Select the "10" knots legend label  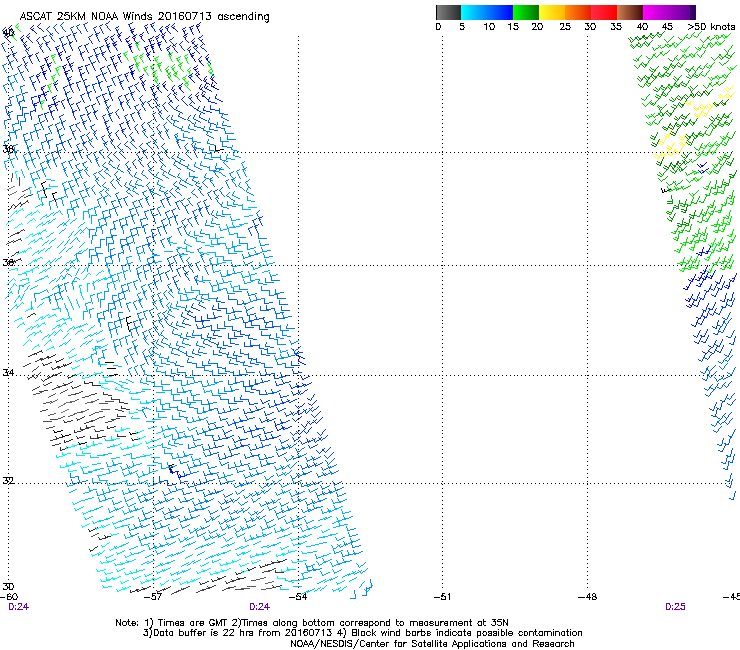click(x=489, y=27)
